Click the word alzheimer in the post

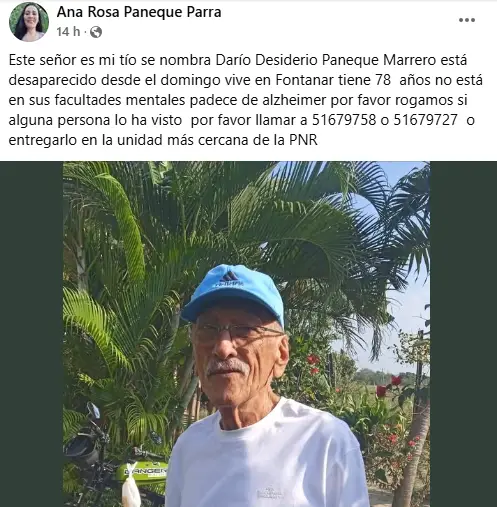(294, 100)
